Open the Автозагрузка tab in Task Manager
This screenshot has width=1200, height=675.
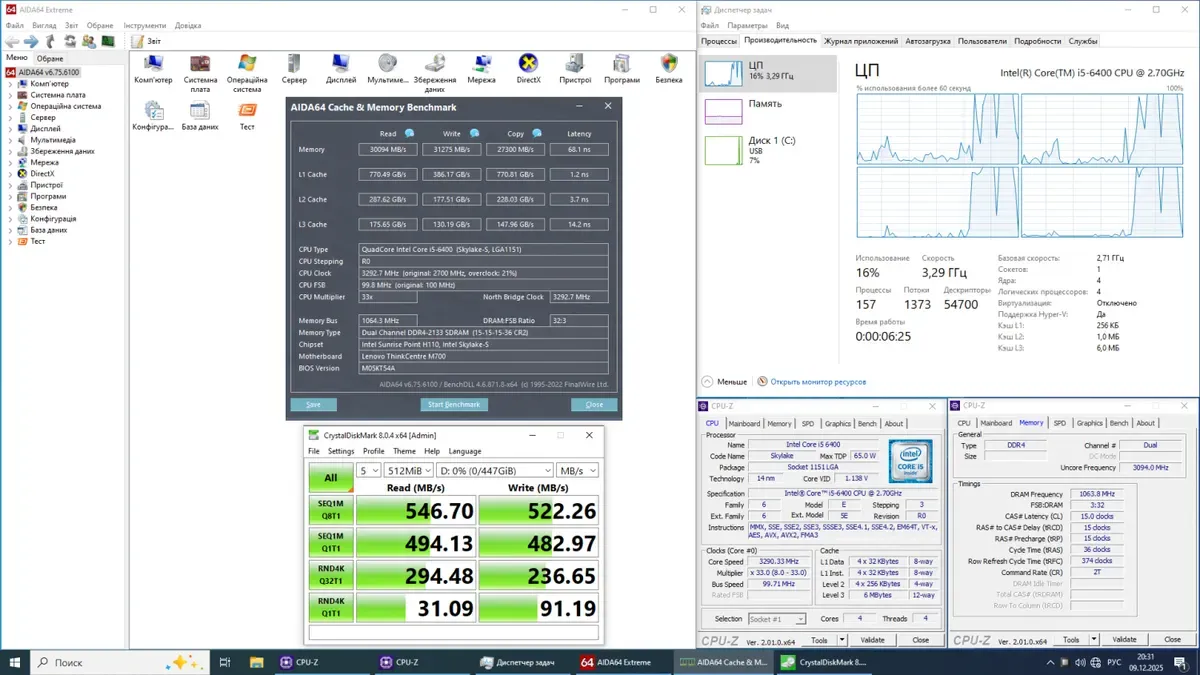[x=928, y=41]
